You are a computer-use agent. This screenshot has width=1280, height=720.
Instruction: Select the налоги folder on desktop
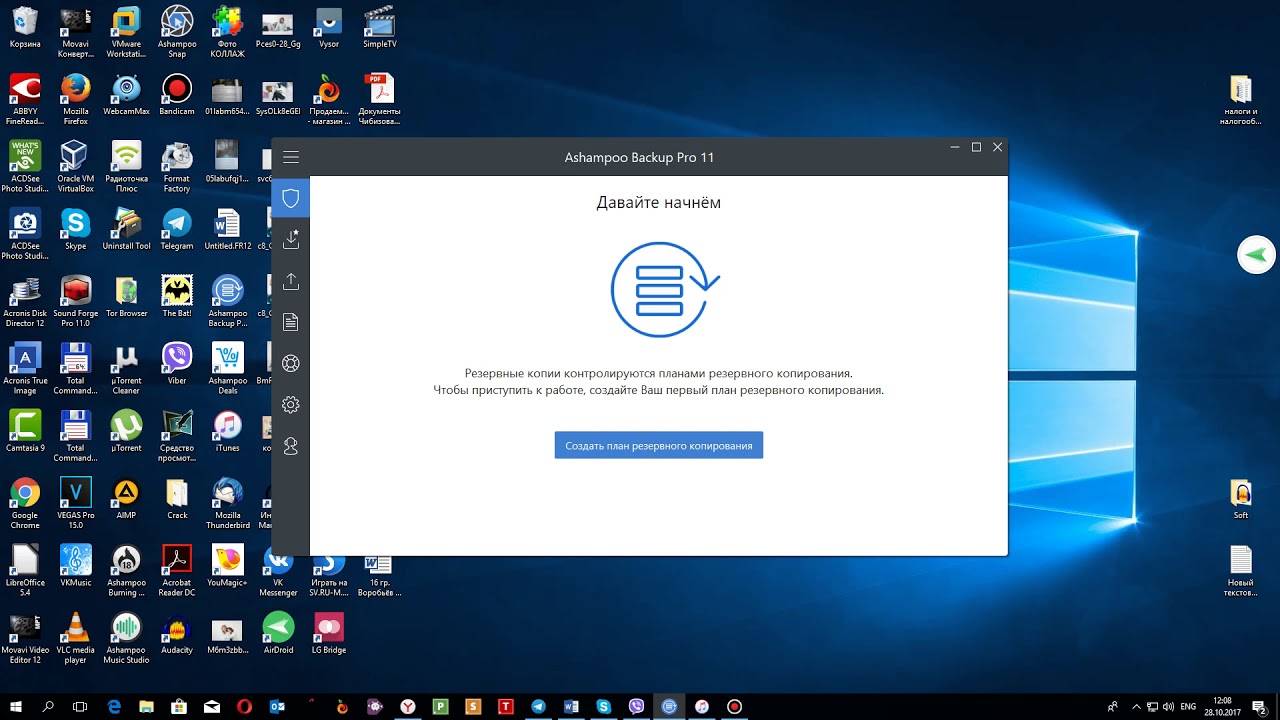tap(1240, 100)
